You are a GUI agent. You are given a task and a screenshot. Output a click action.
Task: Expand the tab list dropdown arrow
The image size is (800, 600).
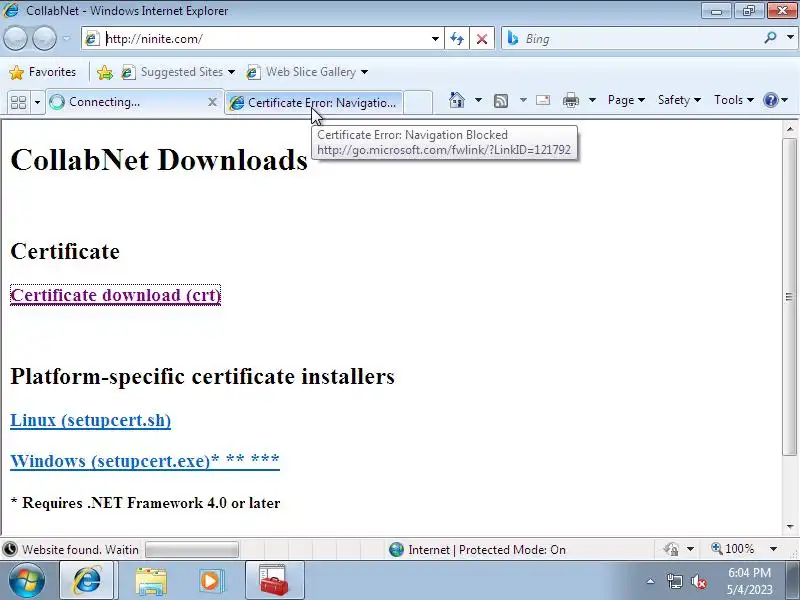click(37, 103)
